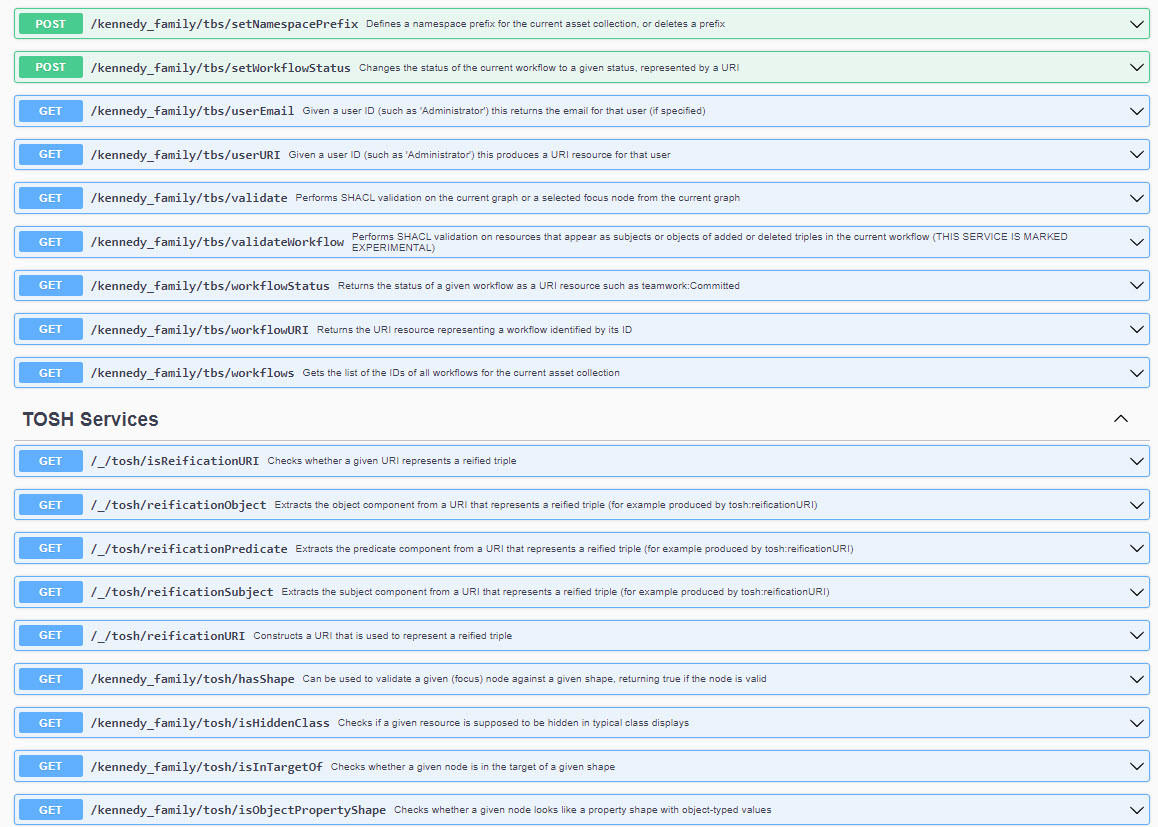Expand the workflowStatus endpoint chevron
Image resolution: width=1158 pixels, height=827 pixels.
(1136, 286)
